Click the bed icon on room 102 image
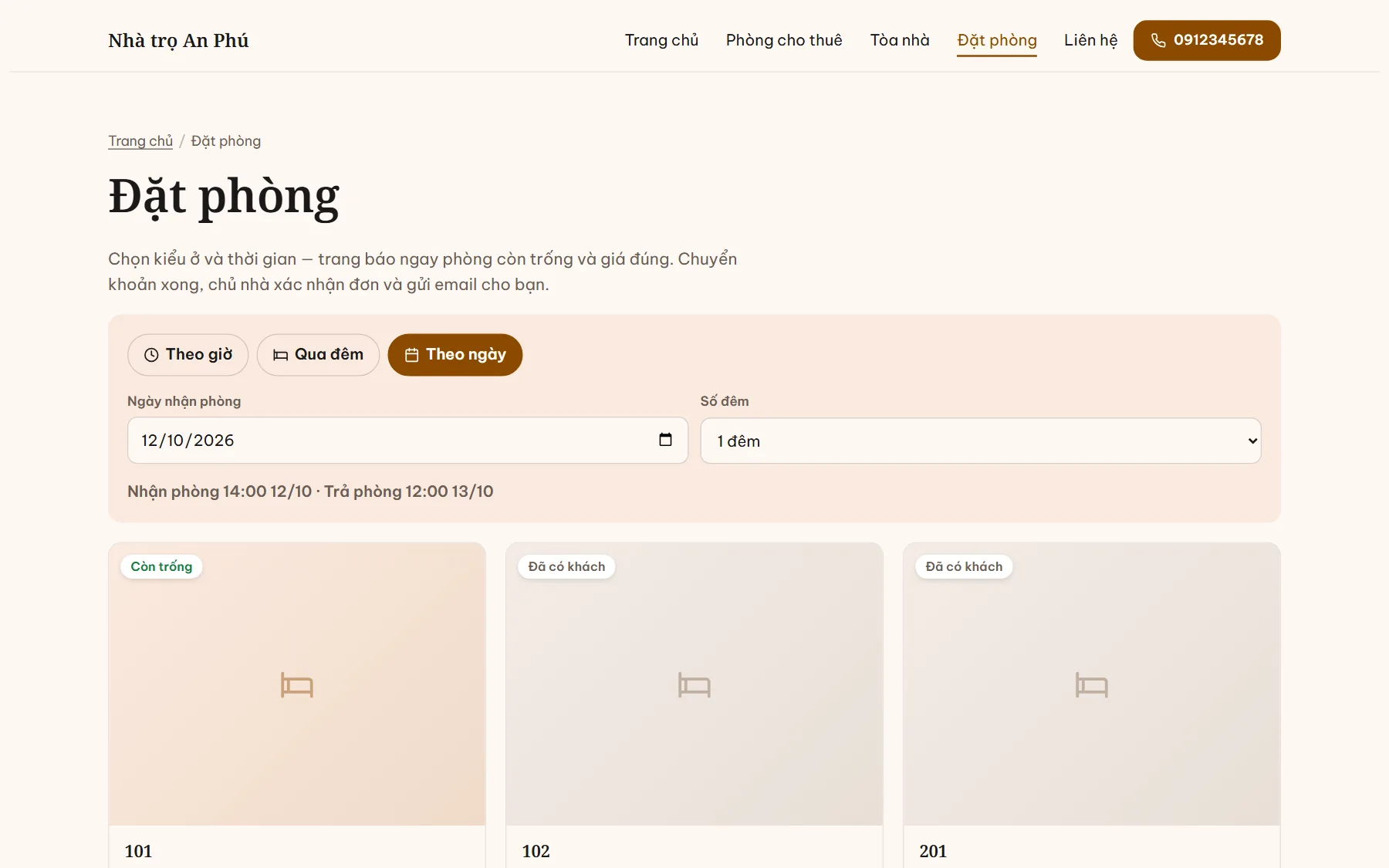This screenshot has width=1389, height=868. (x=694, y=684)
